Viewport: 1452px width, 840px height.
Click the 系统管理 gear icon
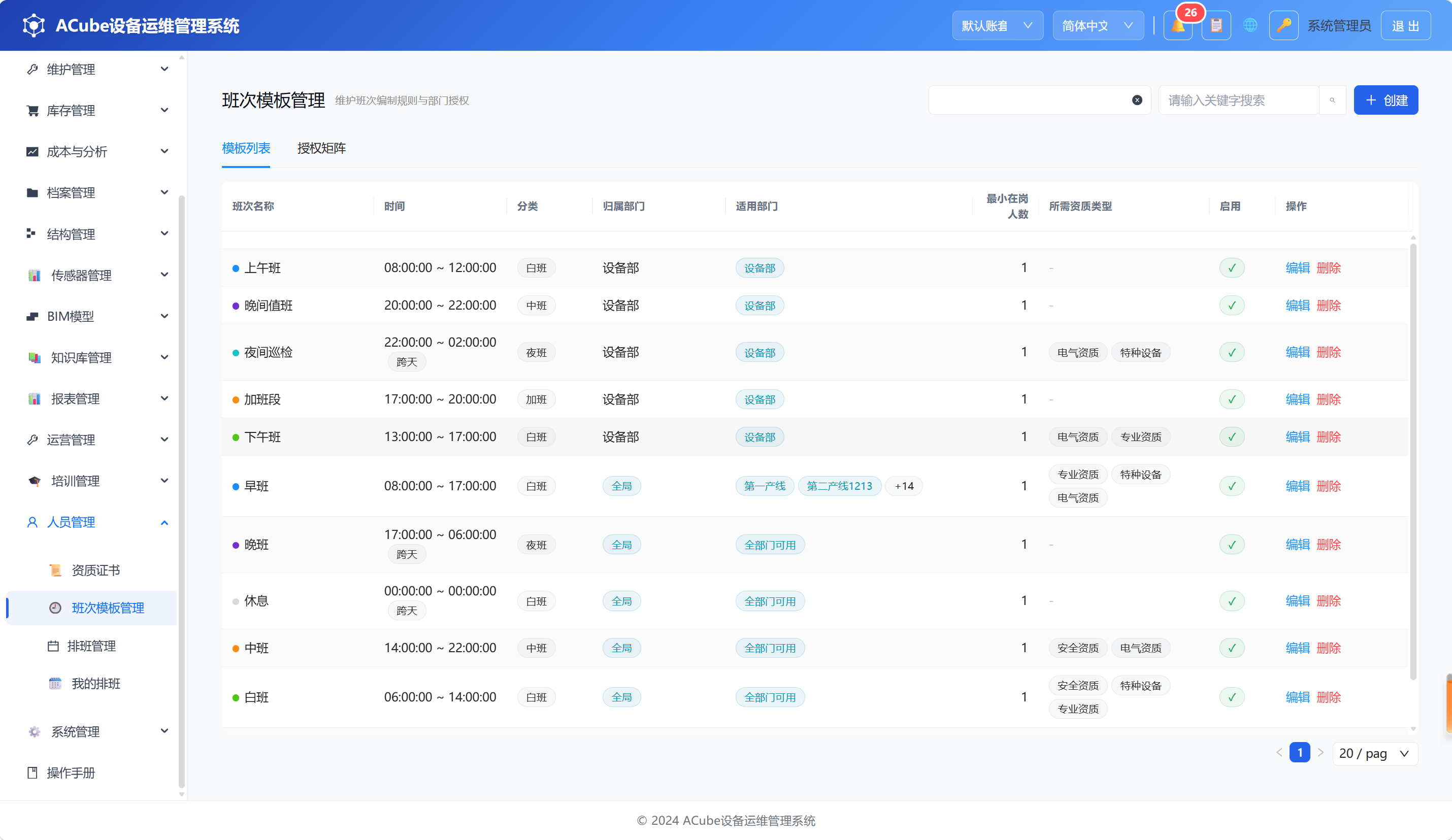click(x=34, y=732)
